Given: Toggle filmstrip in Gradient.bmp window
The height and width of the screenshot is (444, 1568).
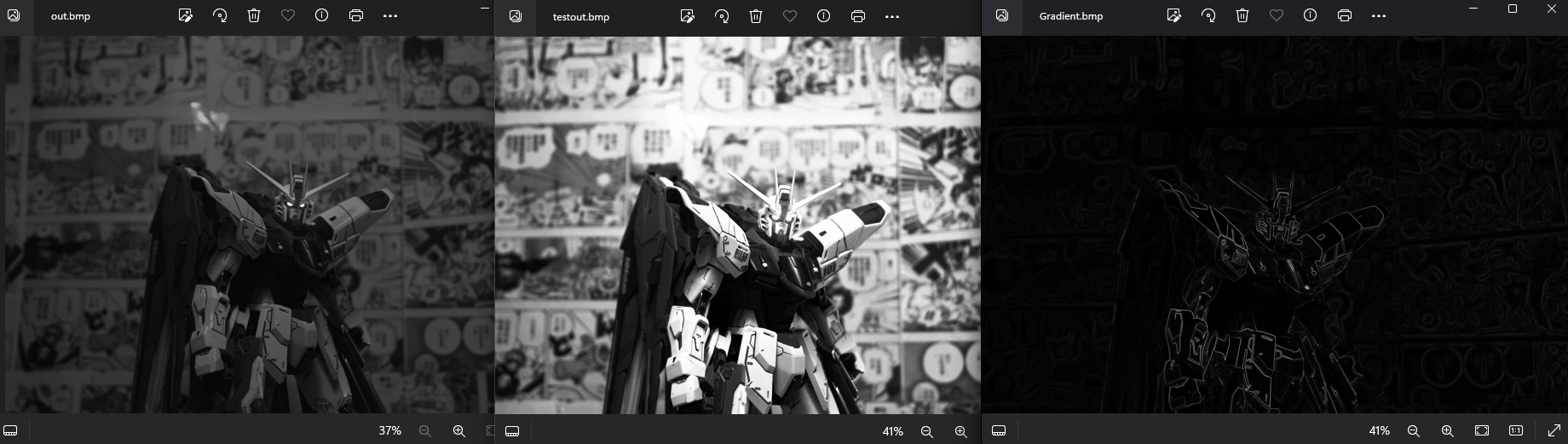Looking at the screenshot, I should click(x=999, y=430).
